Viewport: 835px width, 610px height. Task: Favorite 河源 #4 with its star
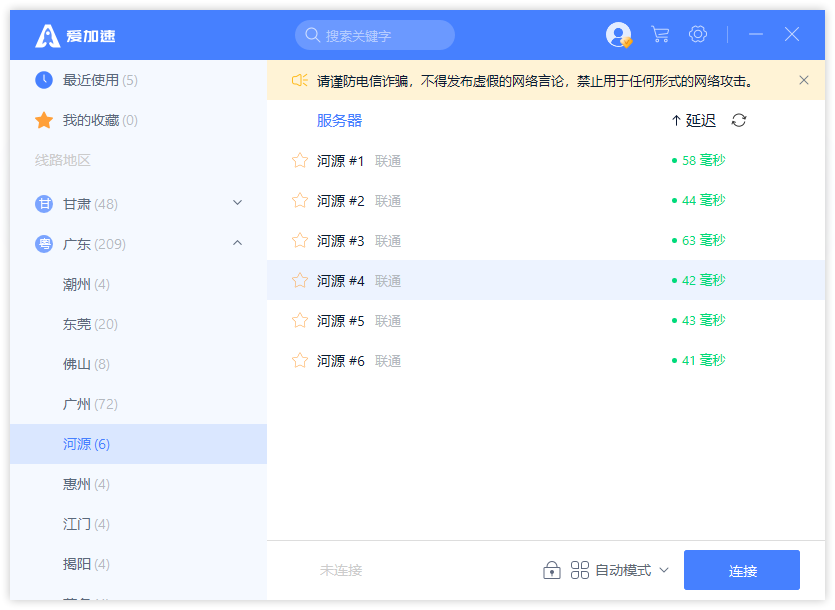[x=300, y=280]
